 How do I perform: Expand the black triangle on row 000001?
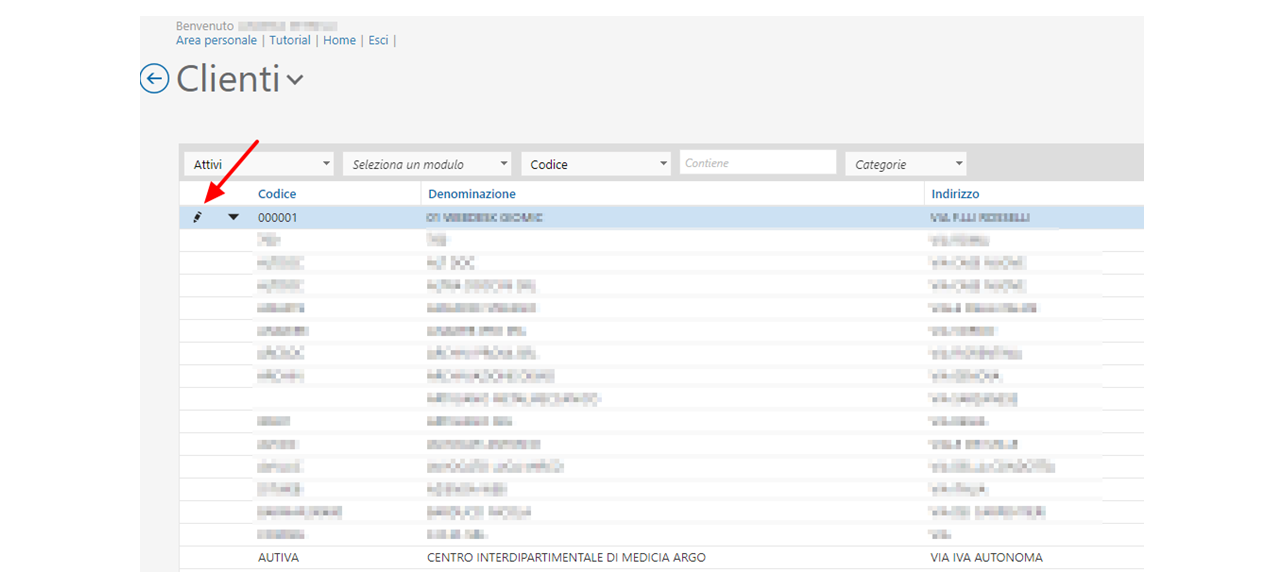[x=234, y=217]
